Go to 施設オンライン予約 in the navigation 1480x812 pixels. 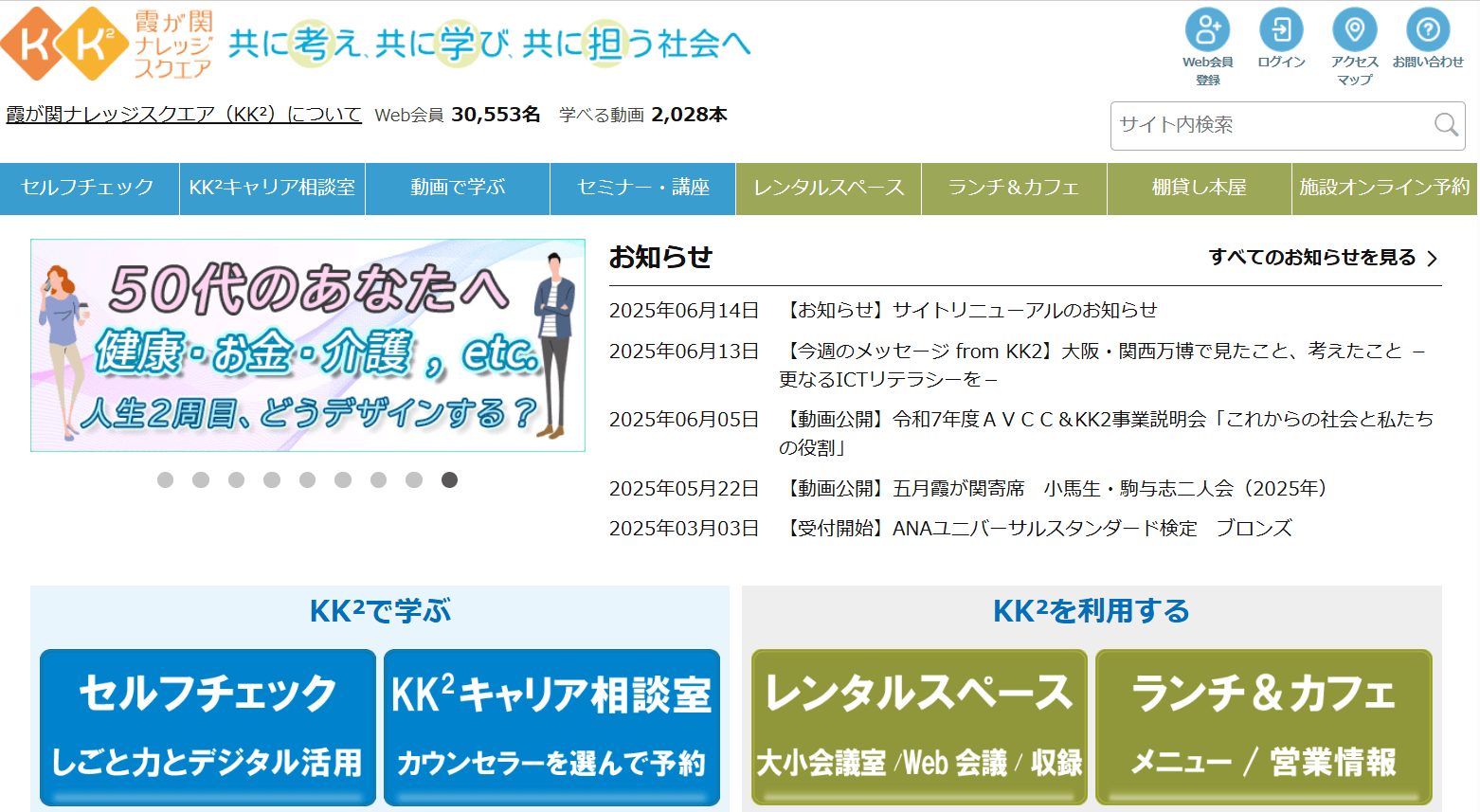click(1383, 188)
